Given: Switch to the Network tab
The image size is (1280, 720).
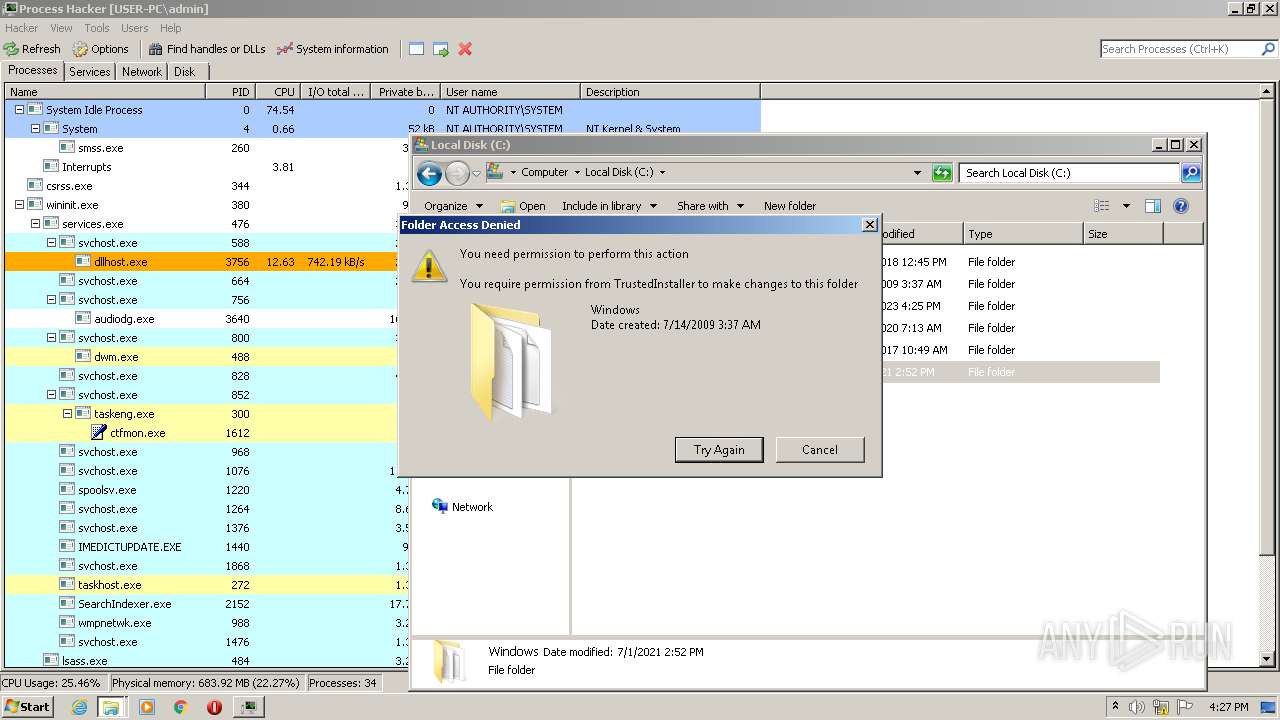Looking at the screenshot, I should [142, 72].
